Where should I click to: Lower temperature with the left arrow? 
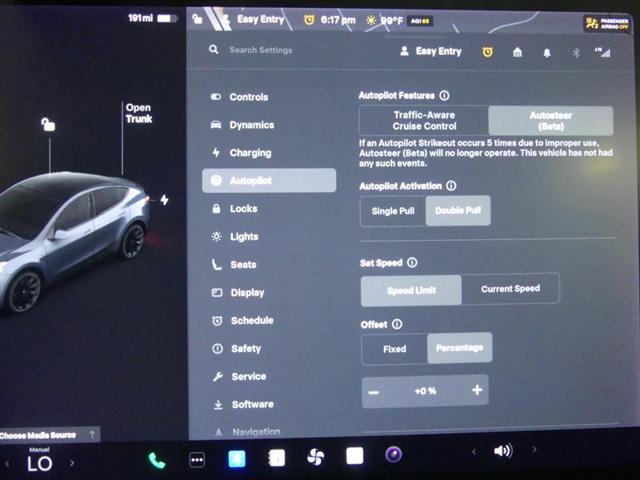click(7, 464)
